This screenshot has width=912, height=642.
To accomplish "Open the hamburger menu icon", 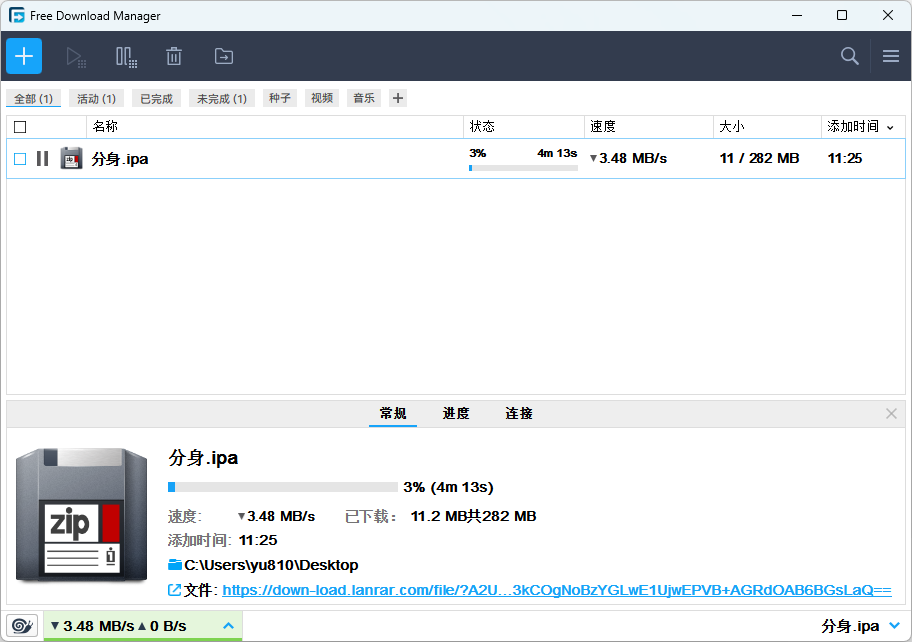I will (890, 56).
